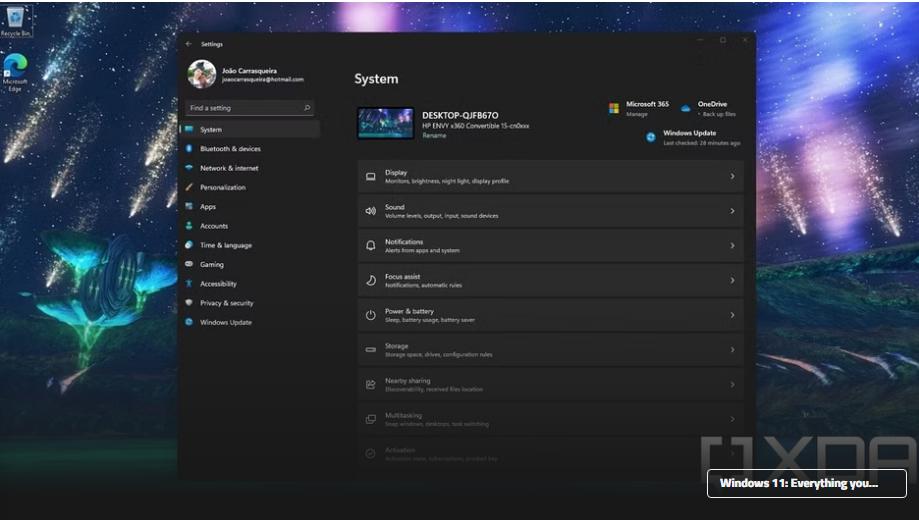Click the OneDrive cloud icon
919x520 pixels.
pos(685,108)
